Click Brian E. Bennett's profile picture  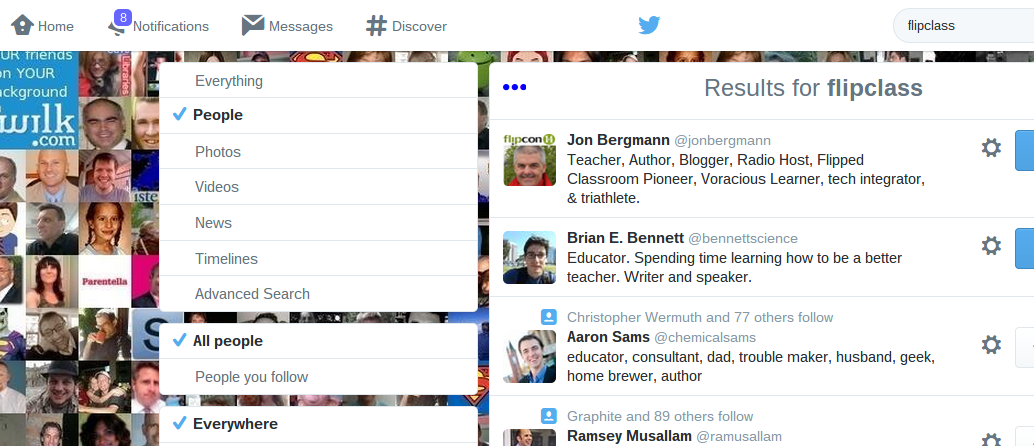[x=530, y=257]
